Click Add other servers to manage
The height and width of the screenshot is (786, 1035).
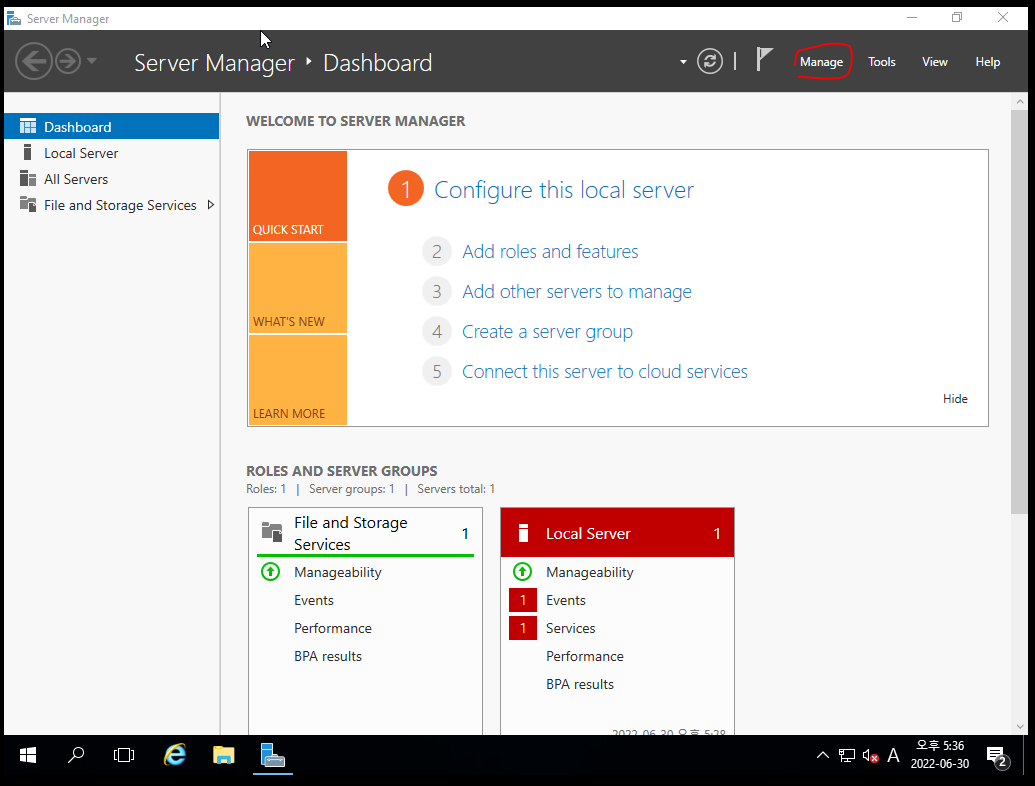pyautogui.click(x=577, y=292)
